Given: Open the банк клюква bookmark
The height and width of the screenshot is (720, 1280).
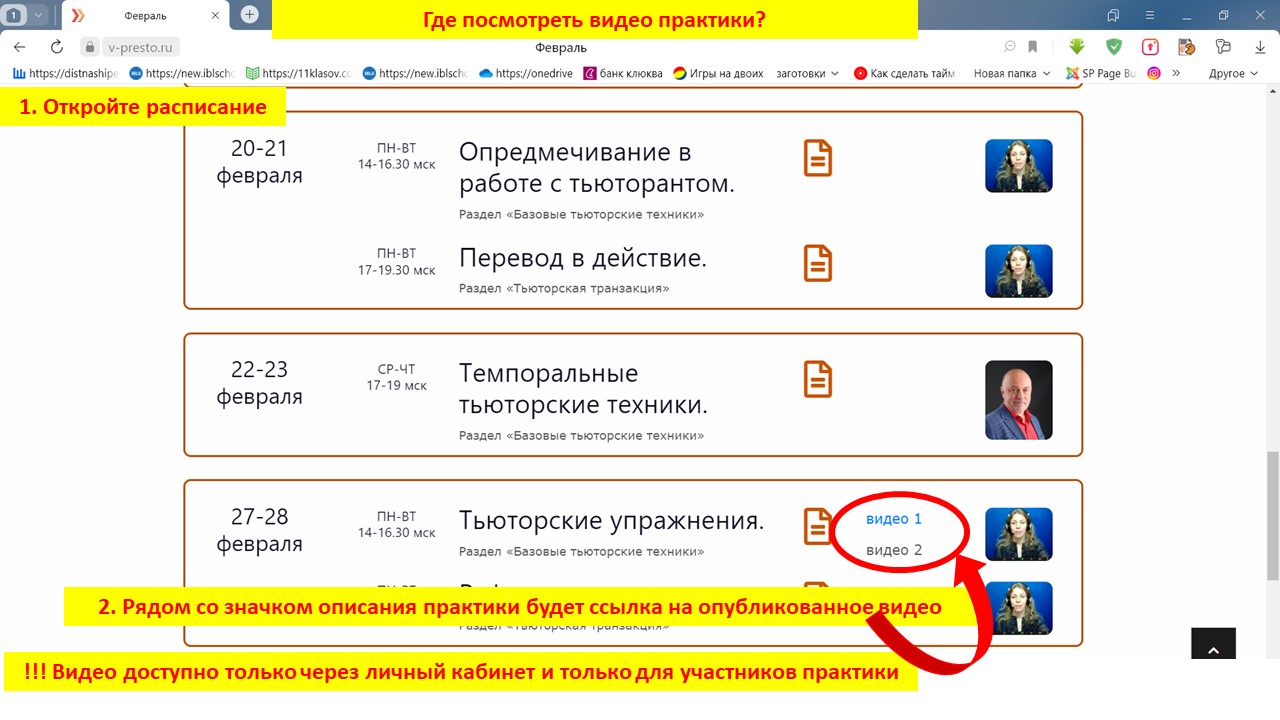Looking at the screenshot, I should (x=624, y=73).
